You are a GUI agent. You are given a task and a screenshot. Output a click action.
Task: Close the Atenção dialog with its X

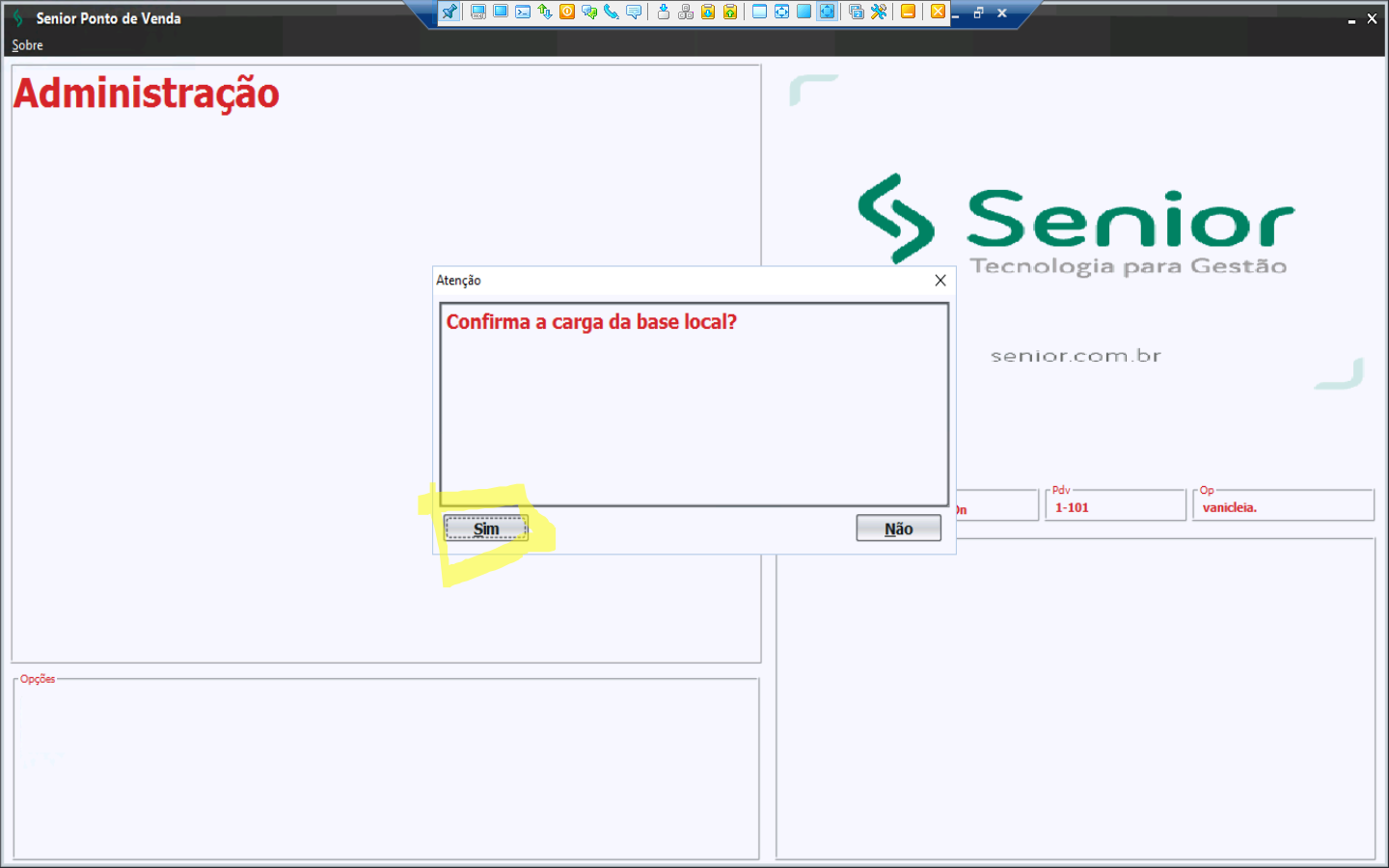pos(940,281)
